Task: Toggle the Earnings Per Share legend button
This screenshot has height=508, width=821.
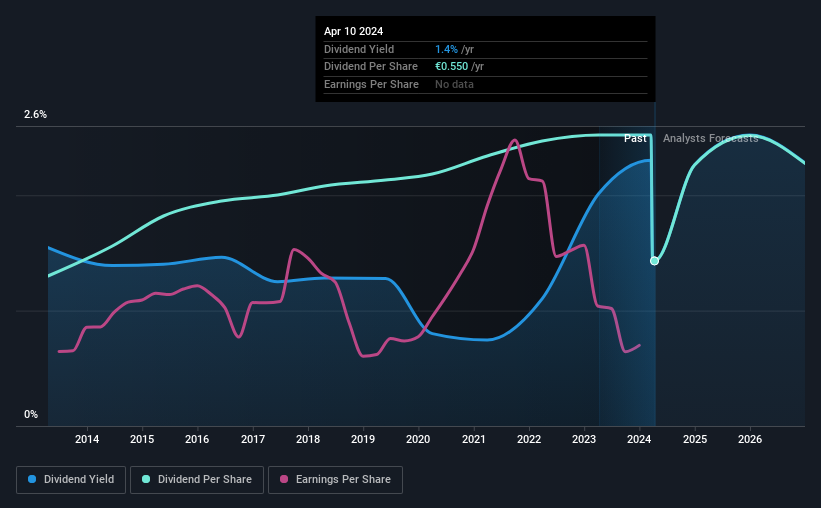Action: pos(336,480)
